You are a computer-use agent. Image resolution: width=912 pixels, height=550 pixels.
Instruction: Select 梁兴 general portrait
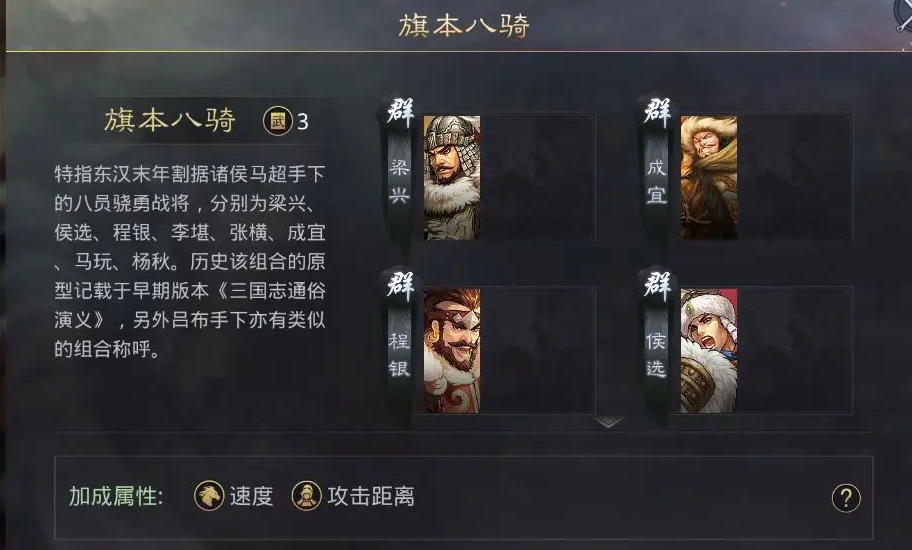point(452,177)
